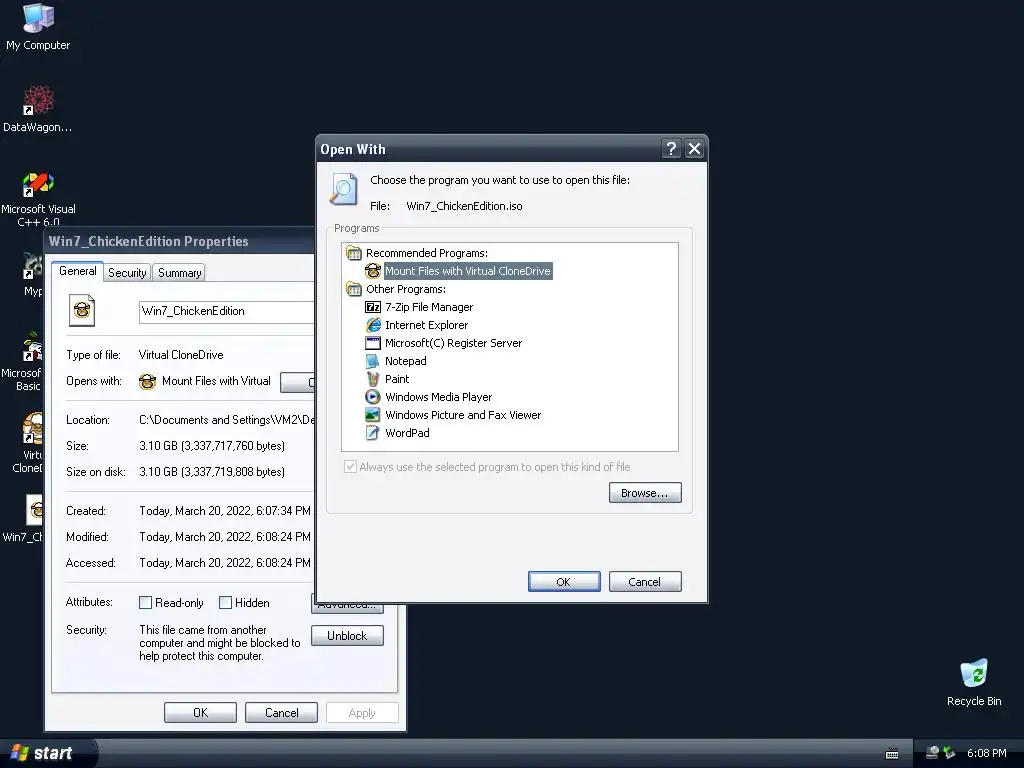This screenshot has height=768, width=1024.
Task: Select Mount Files with Virtual CloneDrive entry
Action: point(468,270)
